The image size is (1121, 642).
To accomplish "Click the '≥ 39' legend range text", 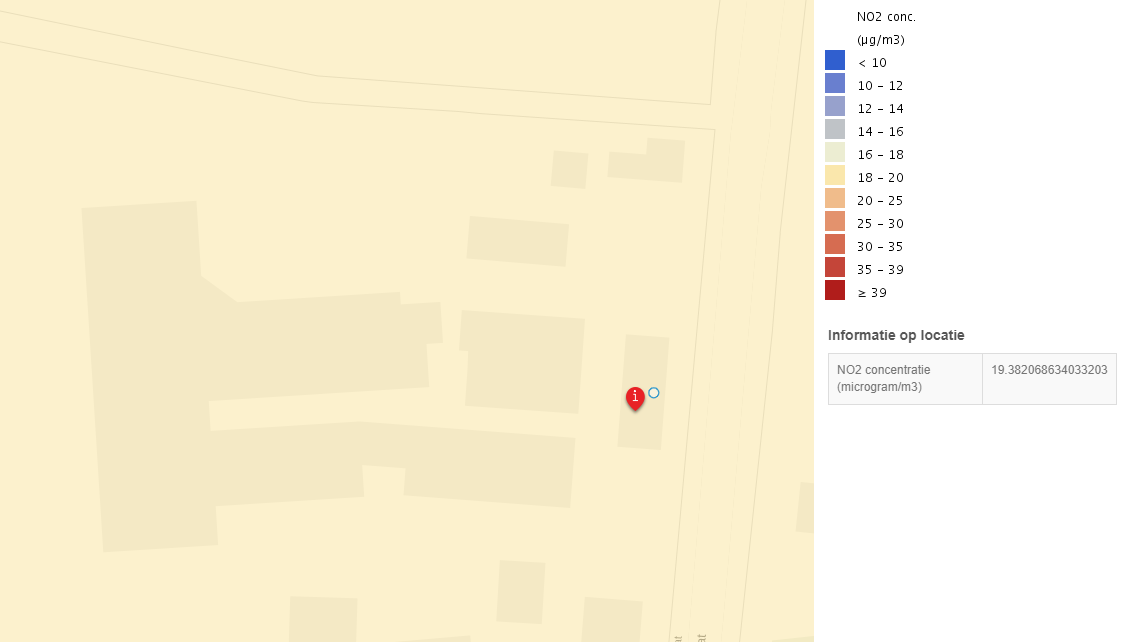I will (x=872, y=293).
